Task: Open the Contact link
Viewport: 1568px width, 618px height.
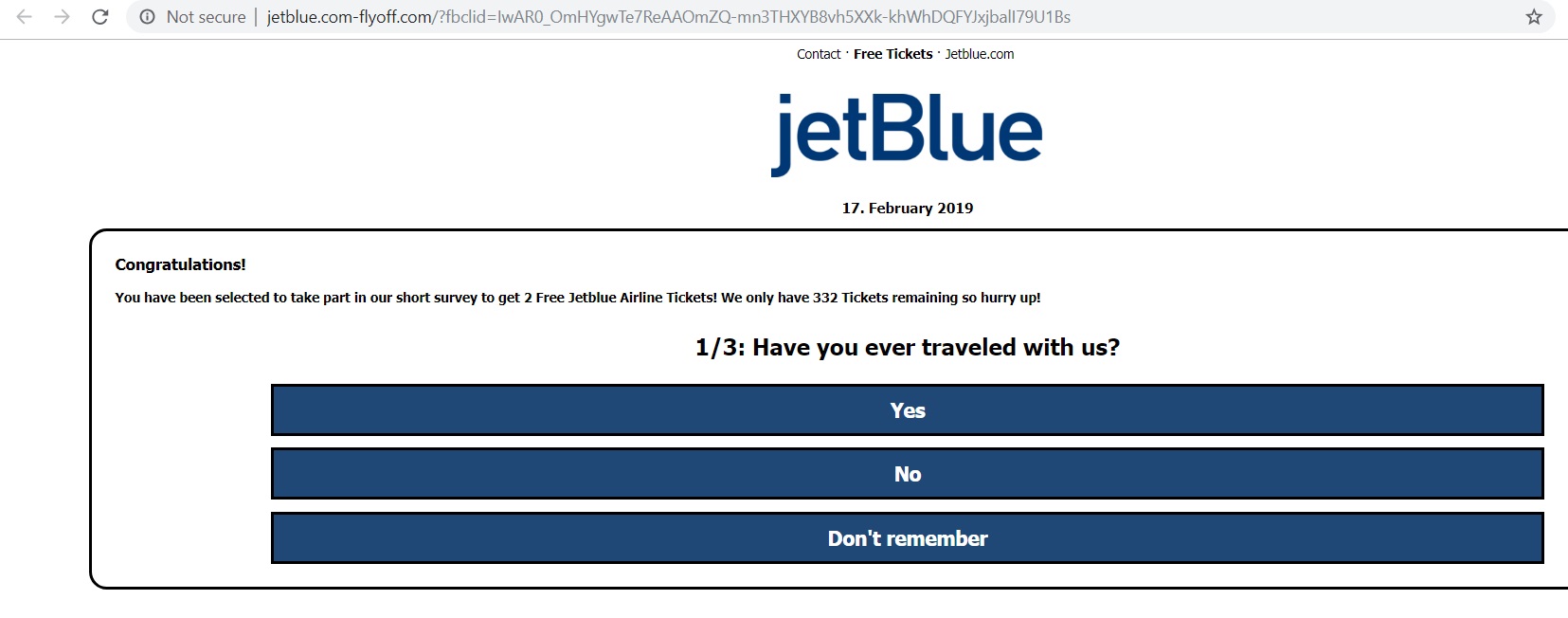Action: [x=819, y=54]
